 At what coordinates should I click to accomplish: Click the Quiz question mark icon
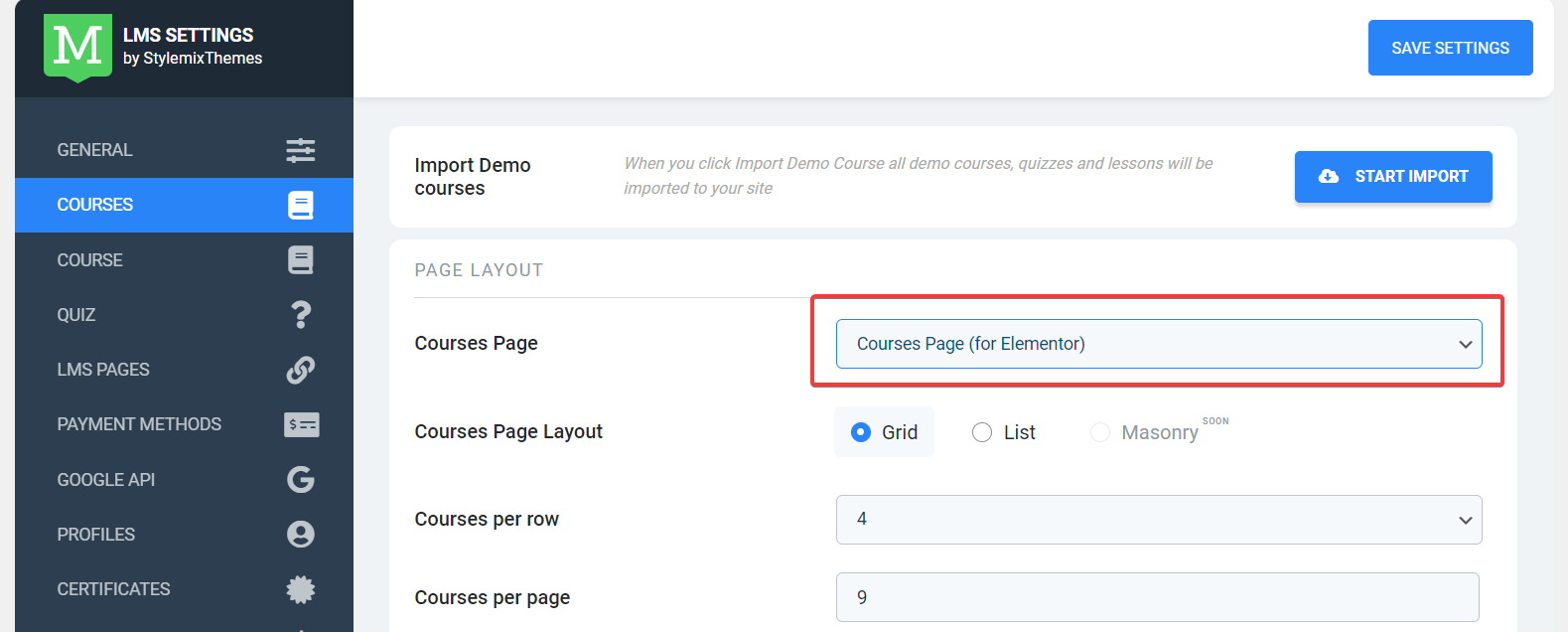[301, 315]
